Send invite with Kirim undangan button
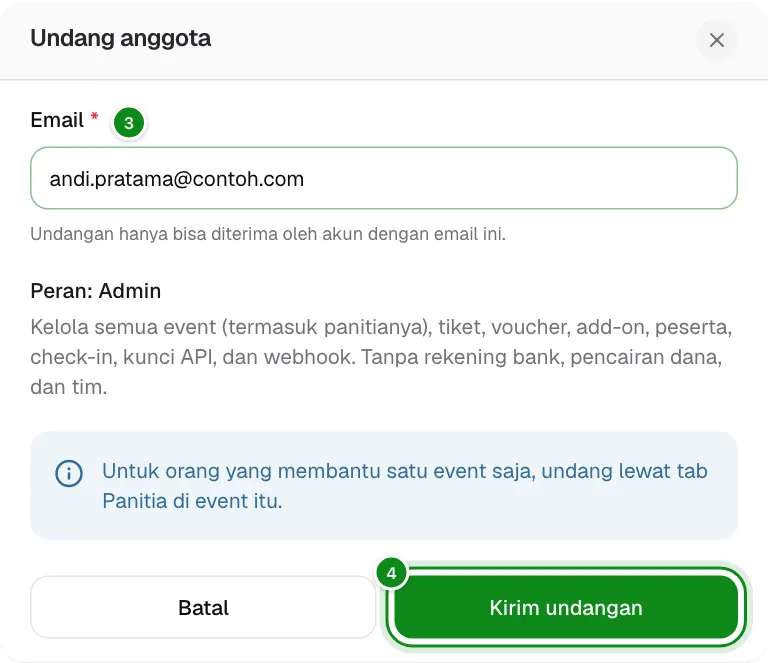 [x=566, y=607]
